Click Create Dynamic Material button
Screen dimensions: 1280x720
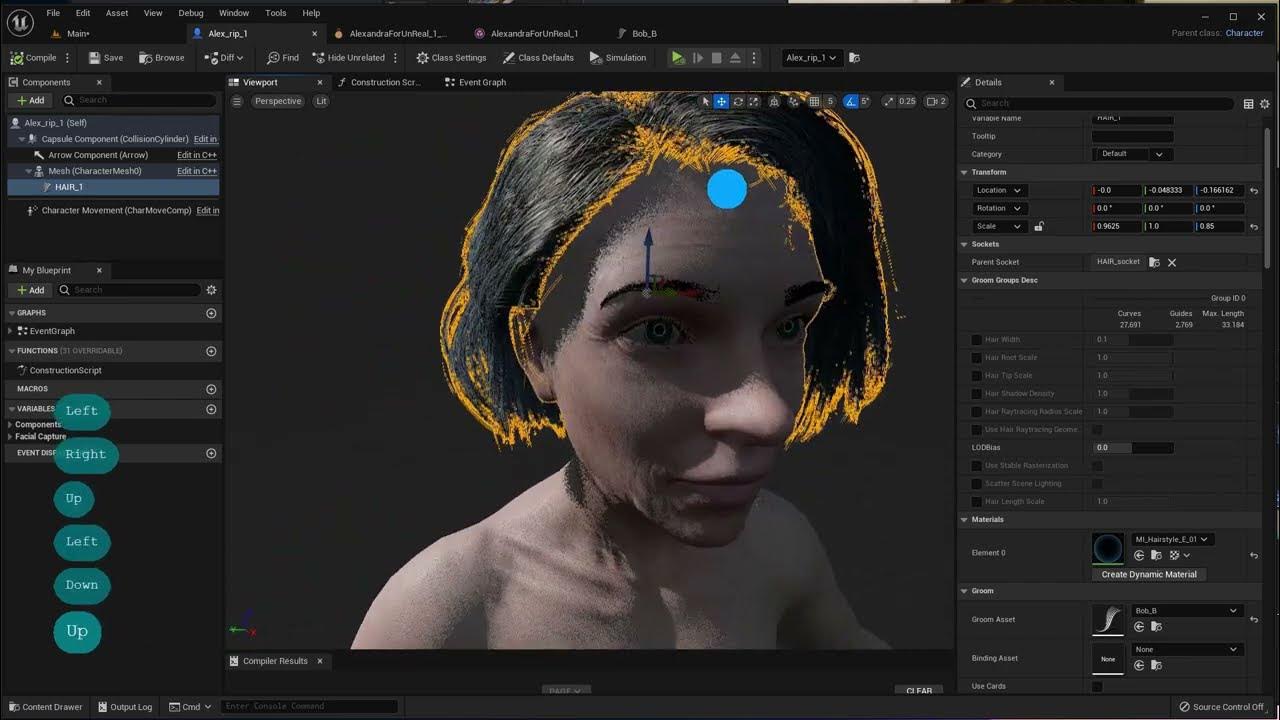pos(1149,575)
